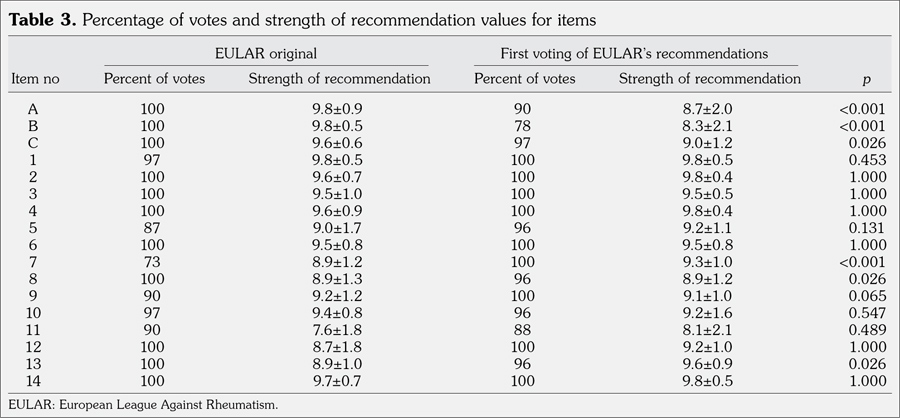The width and height of the screenshot is (900, 418).
Task: Select the "EULAR original" column group header
Action: tap(265, 53)
